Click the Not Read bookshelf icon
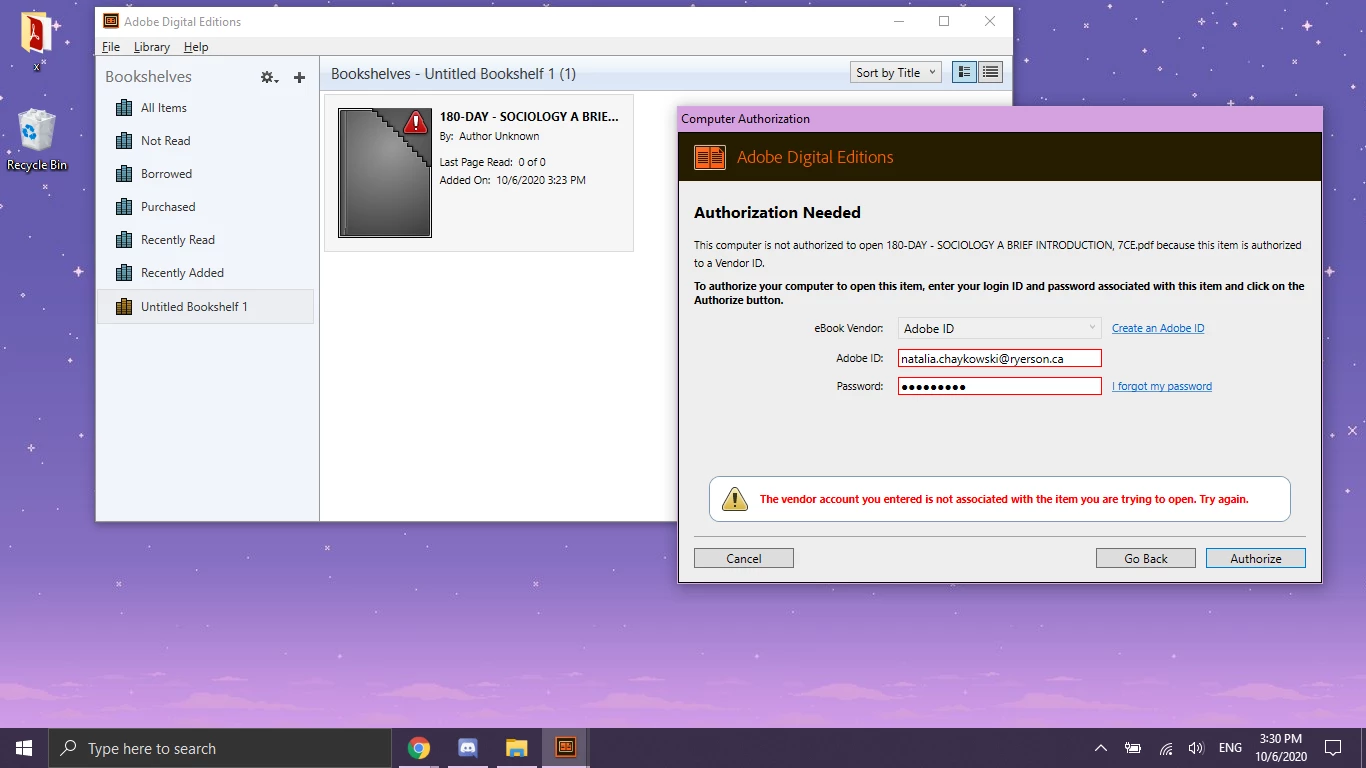The height and width of the screenshot is (768, 1366). (x=124, y=141)
